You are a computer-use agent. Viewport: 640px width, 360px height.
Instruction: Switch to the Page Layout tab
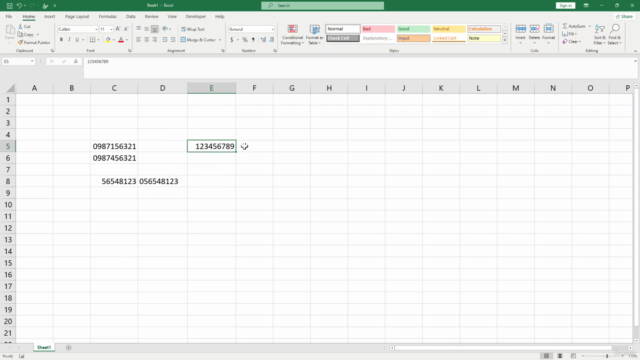coord(77,16)
